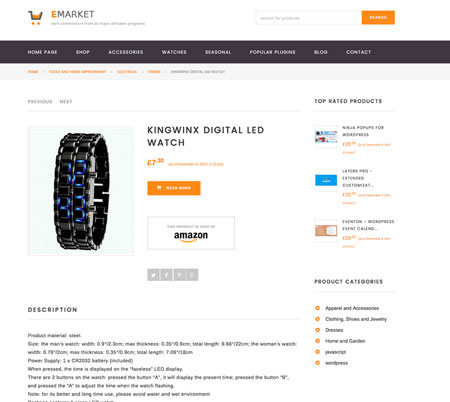Screen dimensions: 450x402
Task: Open the Watches menu item
Action: pos(174,52)
